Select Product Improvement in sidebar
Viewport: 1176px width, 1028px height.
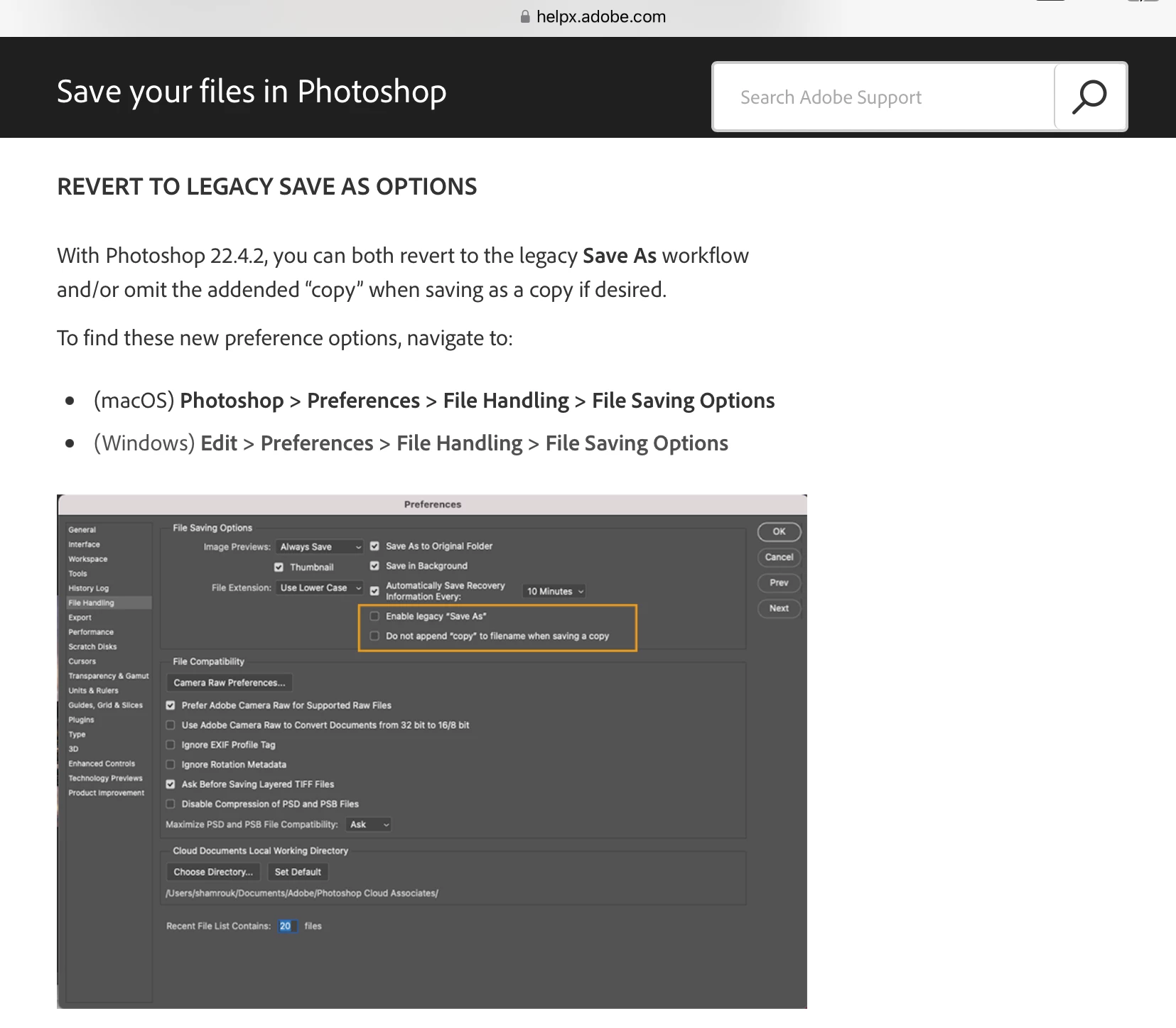107,793
